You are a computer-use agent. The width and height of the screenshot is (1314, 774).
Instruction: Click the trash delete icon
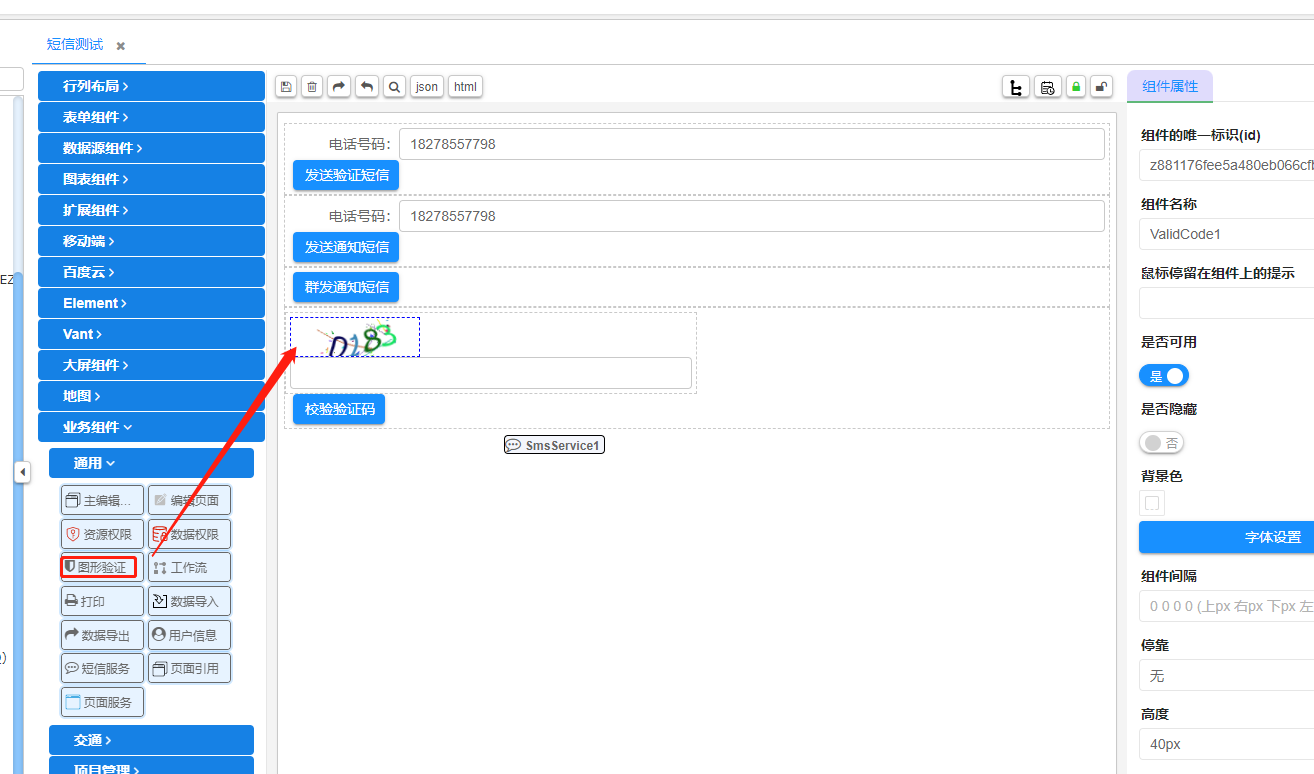click(313, 87)
